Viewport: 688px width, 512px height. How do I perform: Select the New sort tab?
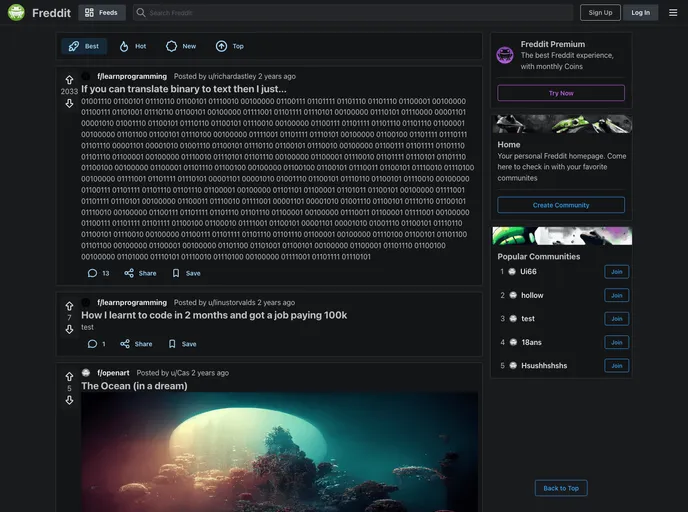(x=181, y=46)
